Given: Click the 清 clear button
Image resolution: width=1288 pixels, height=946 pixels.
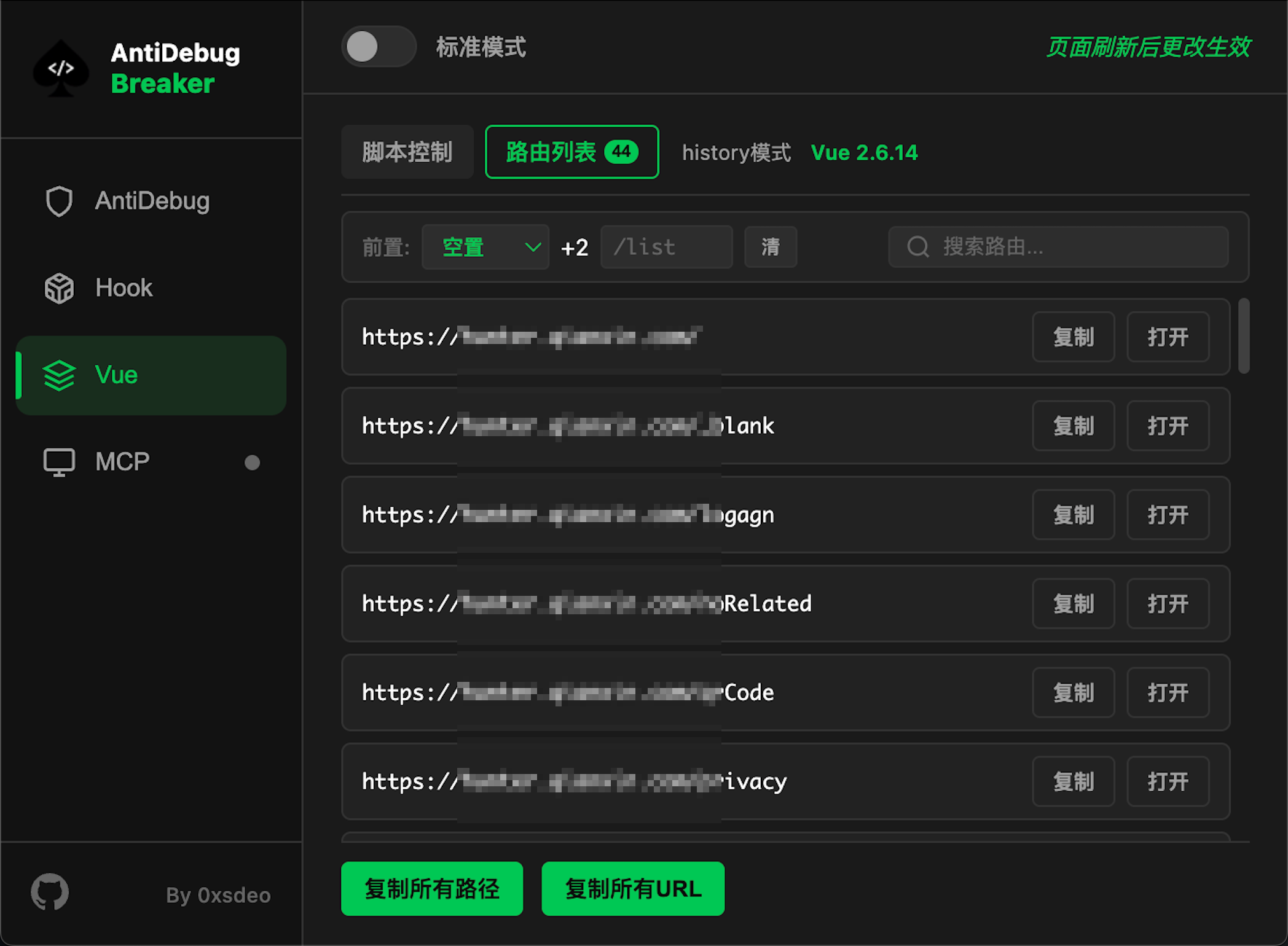Looking at the screenshot, I should tap(771, 247).
